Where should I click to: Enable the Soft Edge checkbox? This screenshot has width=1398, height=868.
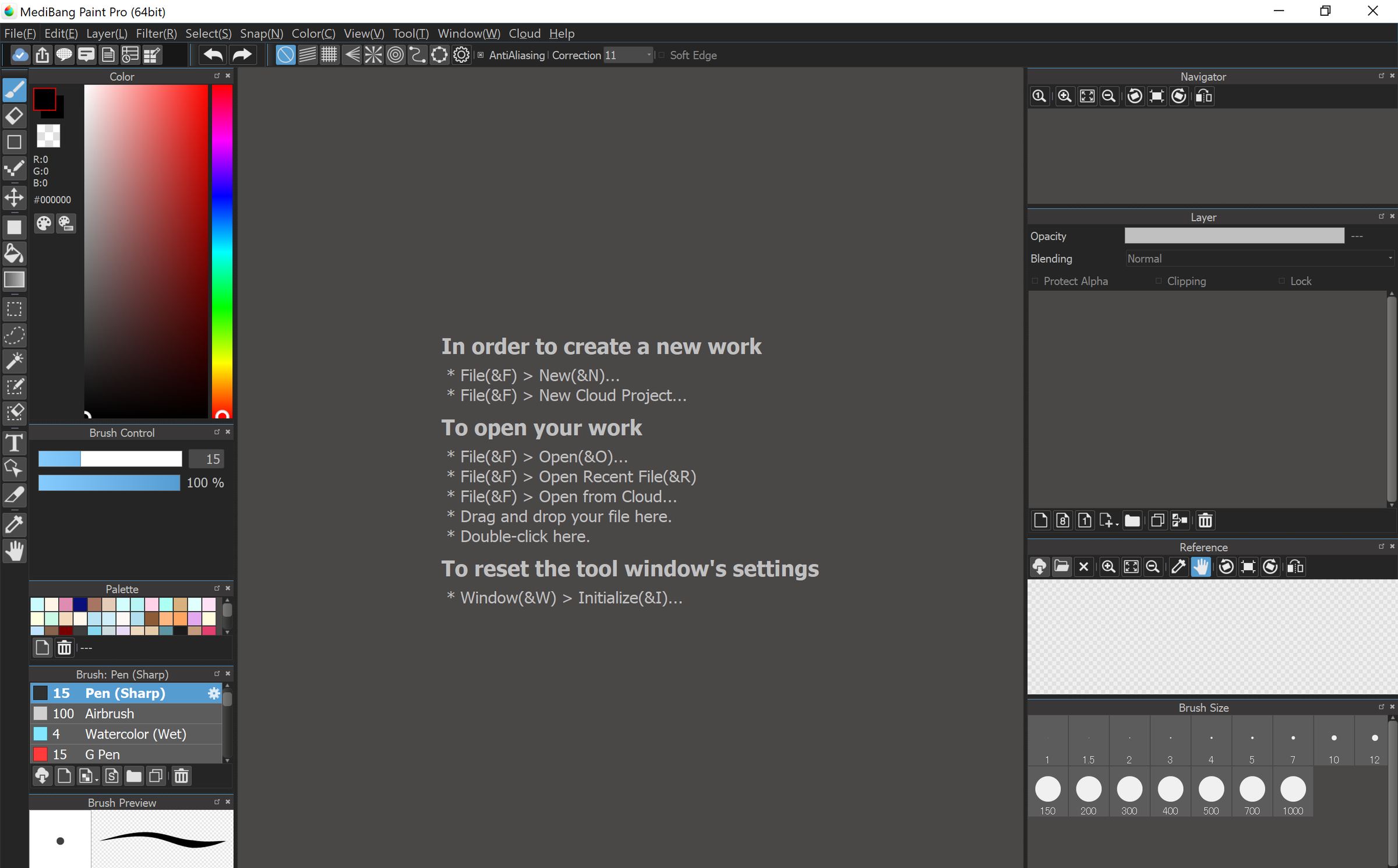coord(662,55)
